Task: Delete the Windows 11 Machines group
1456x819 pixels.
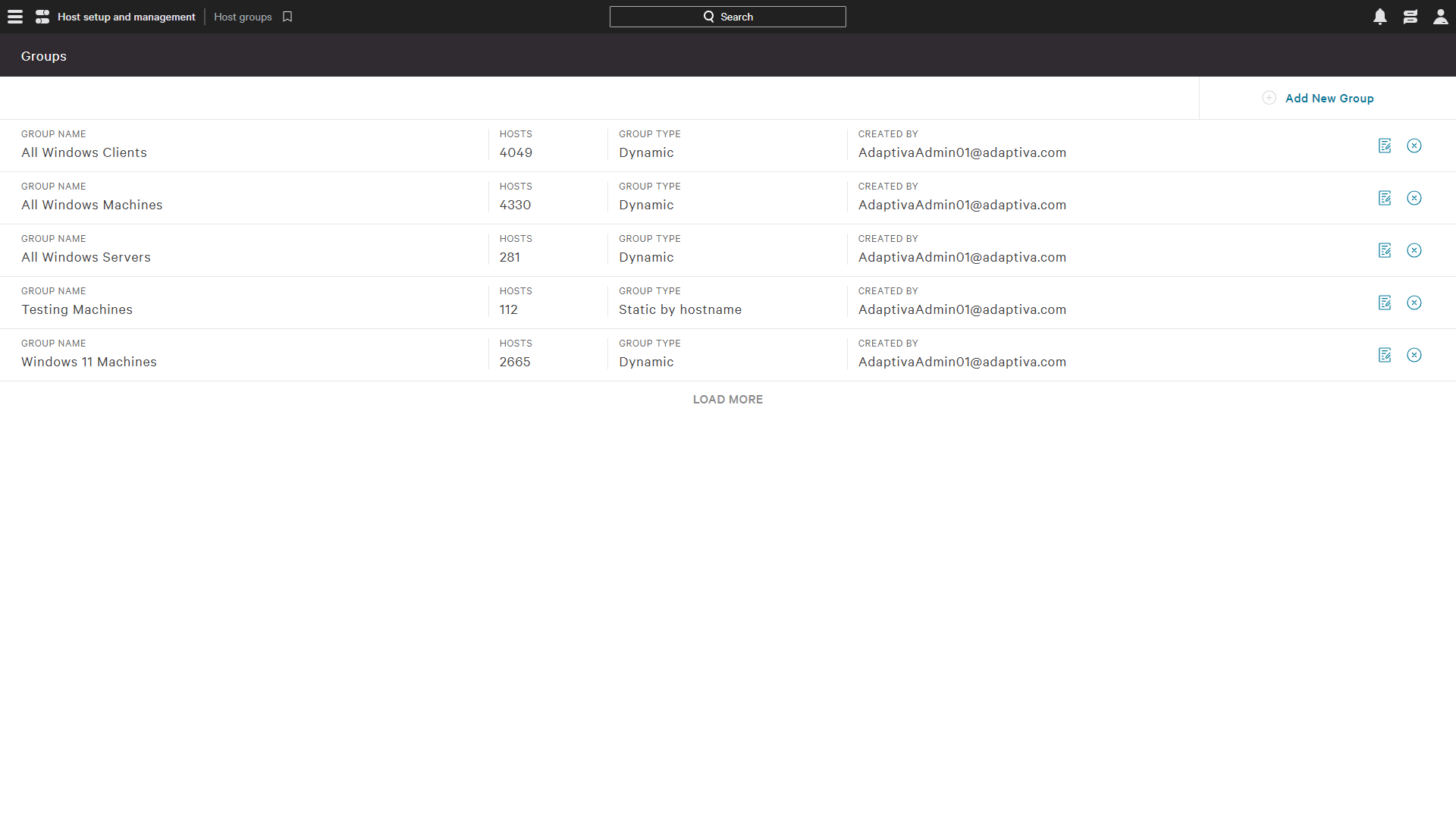Action: point(1414,355)
